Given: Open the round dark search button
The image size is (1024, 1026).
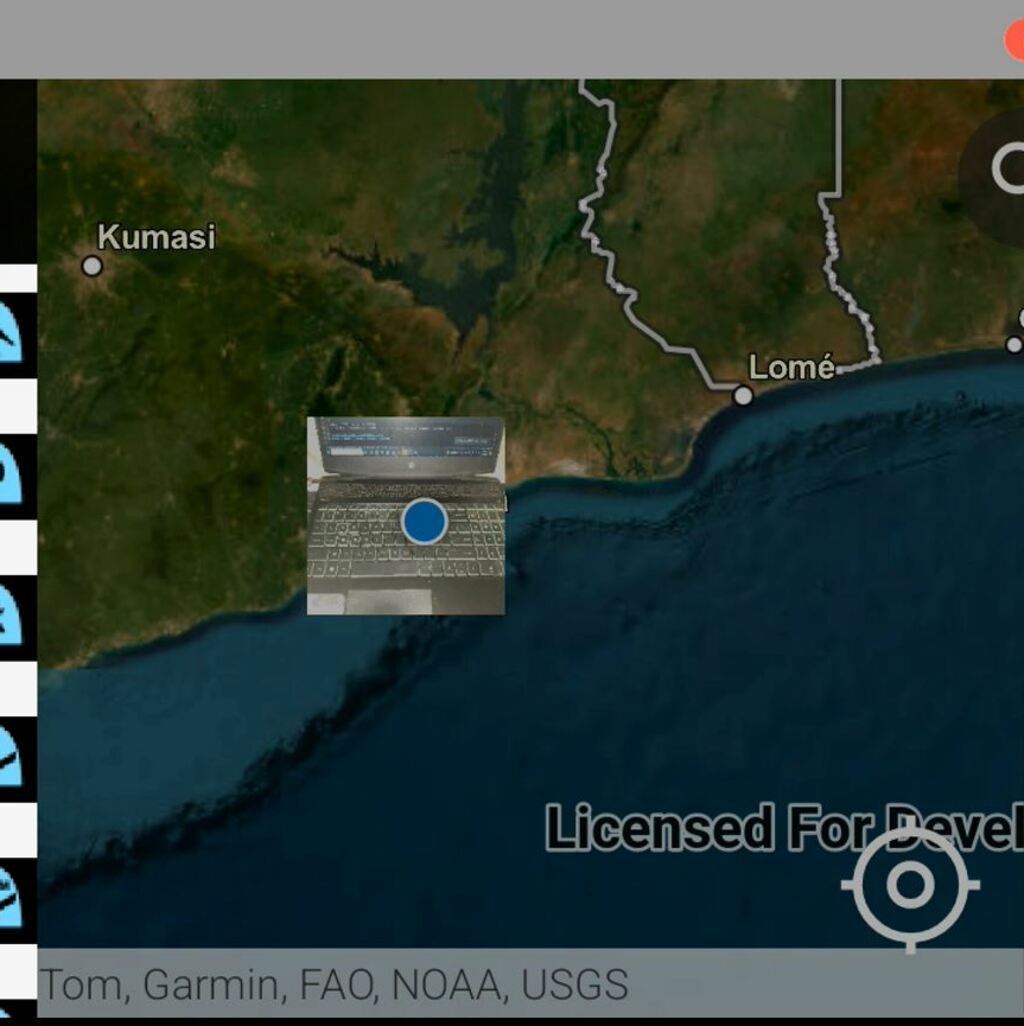Looking at the screenshot, I should (996, 170).
